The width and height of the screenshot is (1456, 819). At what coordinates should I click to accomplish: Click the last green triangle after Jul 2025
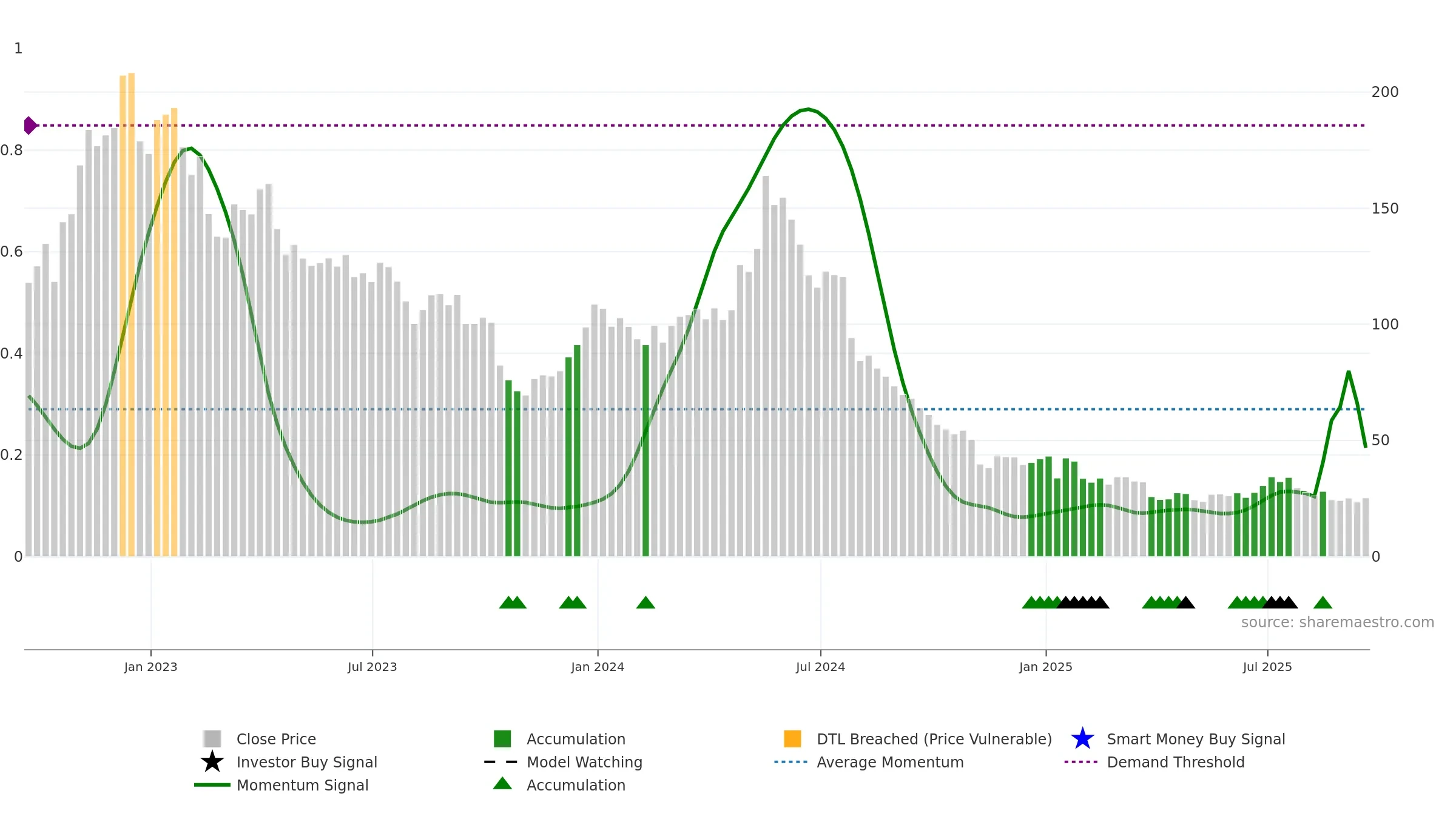(1323, 602)
